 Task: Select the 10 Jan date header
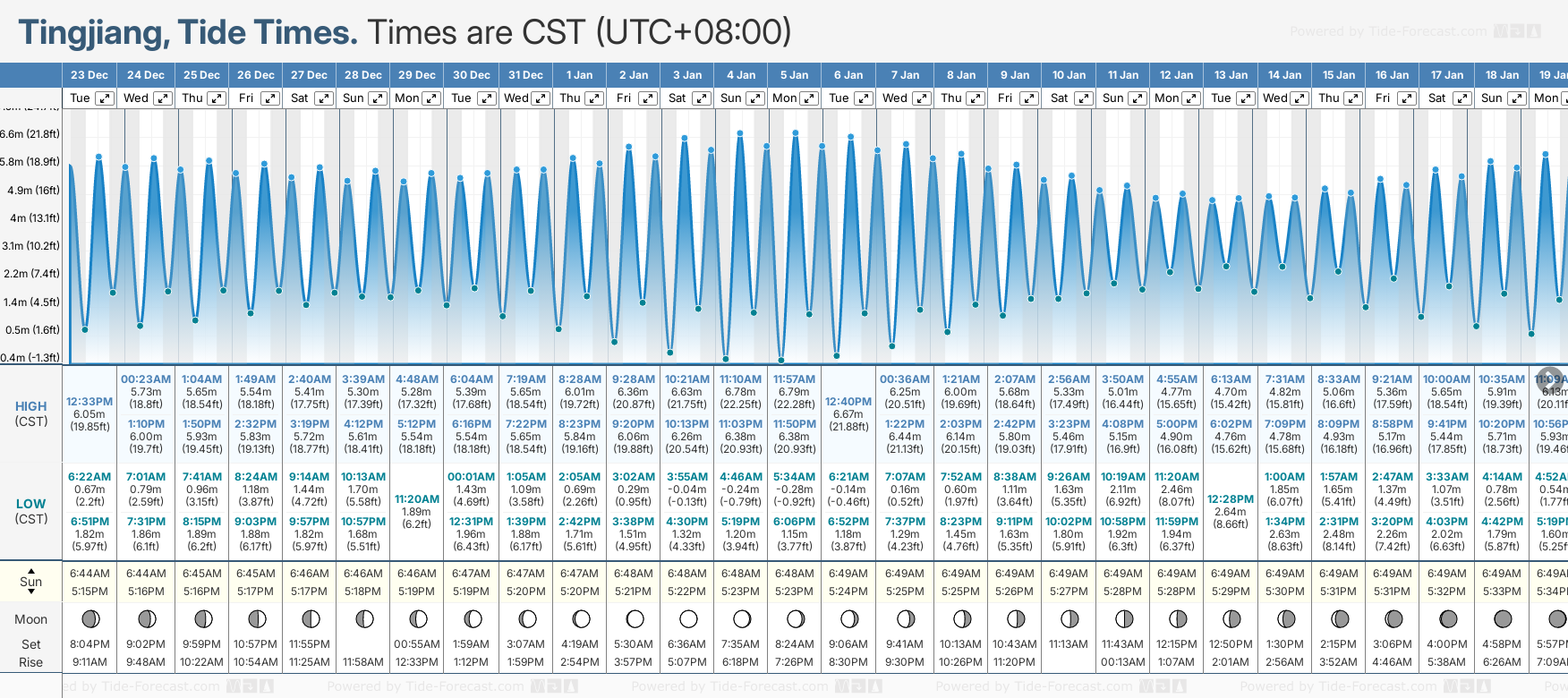1069,75
